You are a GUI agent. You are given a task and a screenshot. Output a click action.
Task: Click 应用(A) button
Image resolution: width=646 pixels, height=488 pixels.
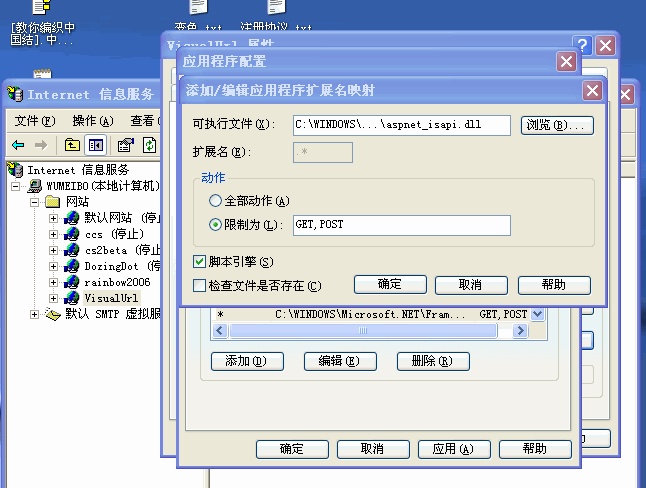(454, 449)
